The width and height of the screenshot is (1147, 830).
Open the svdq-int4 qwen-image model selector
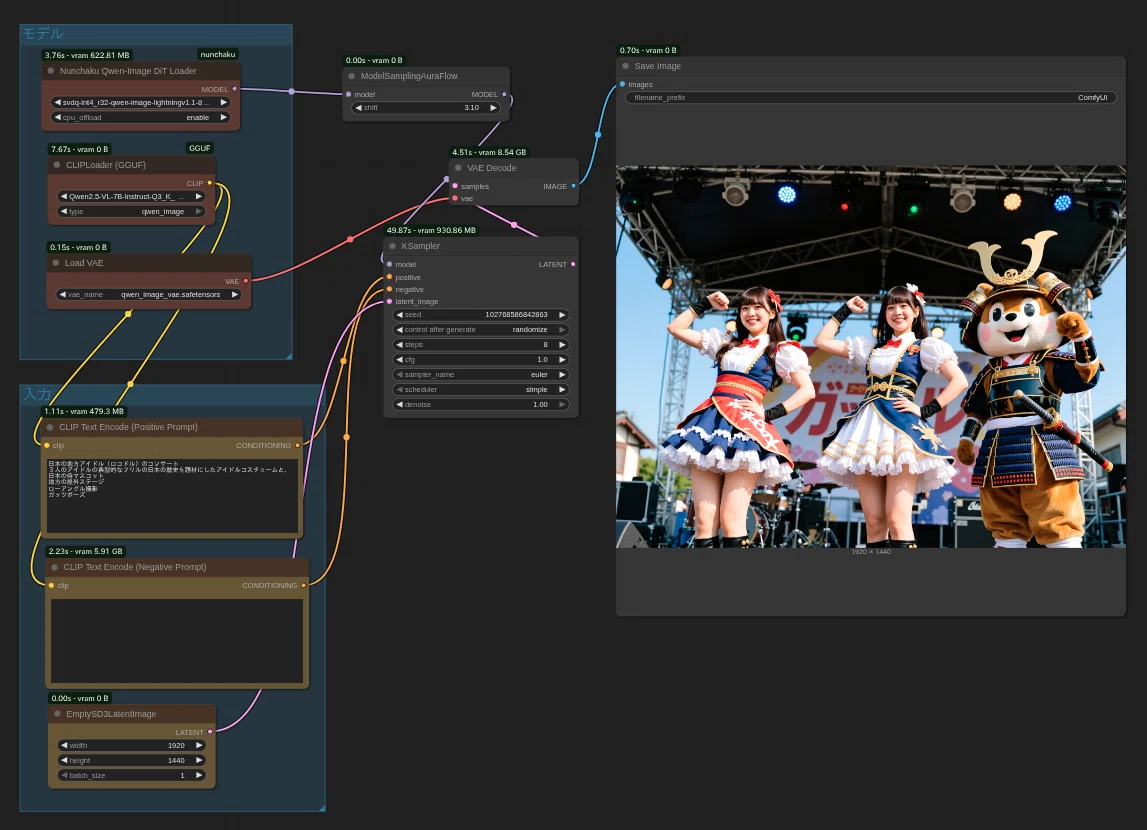pyautogui.click(x=140, y=102)
